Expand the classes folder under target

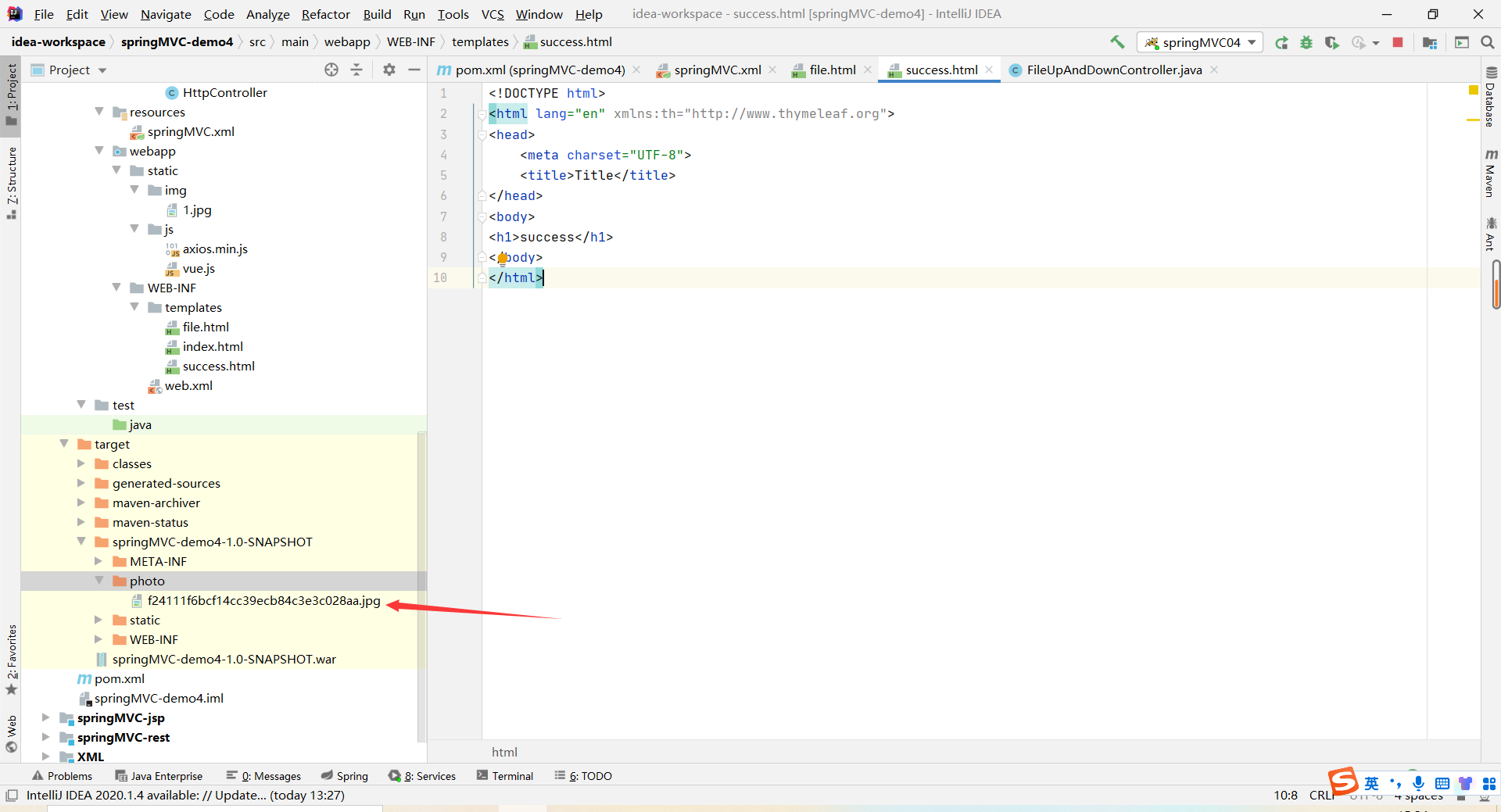[81, 463]
